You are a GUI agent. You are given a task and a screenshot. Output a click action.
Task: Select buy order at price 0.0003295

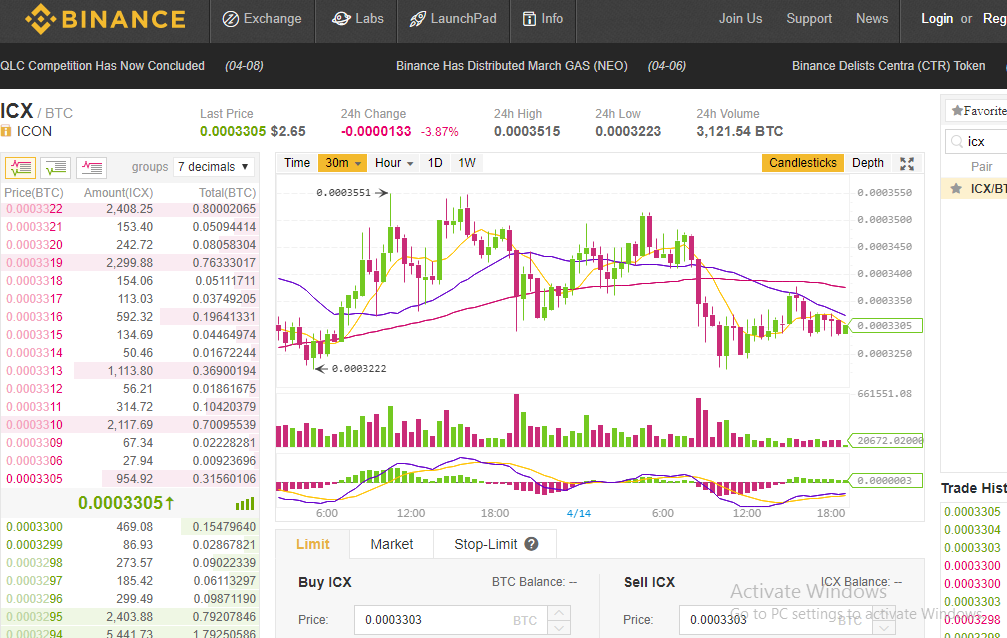(130, 617)
